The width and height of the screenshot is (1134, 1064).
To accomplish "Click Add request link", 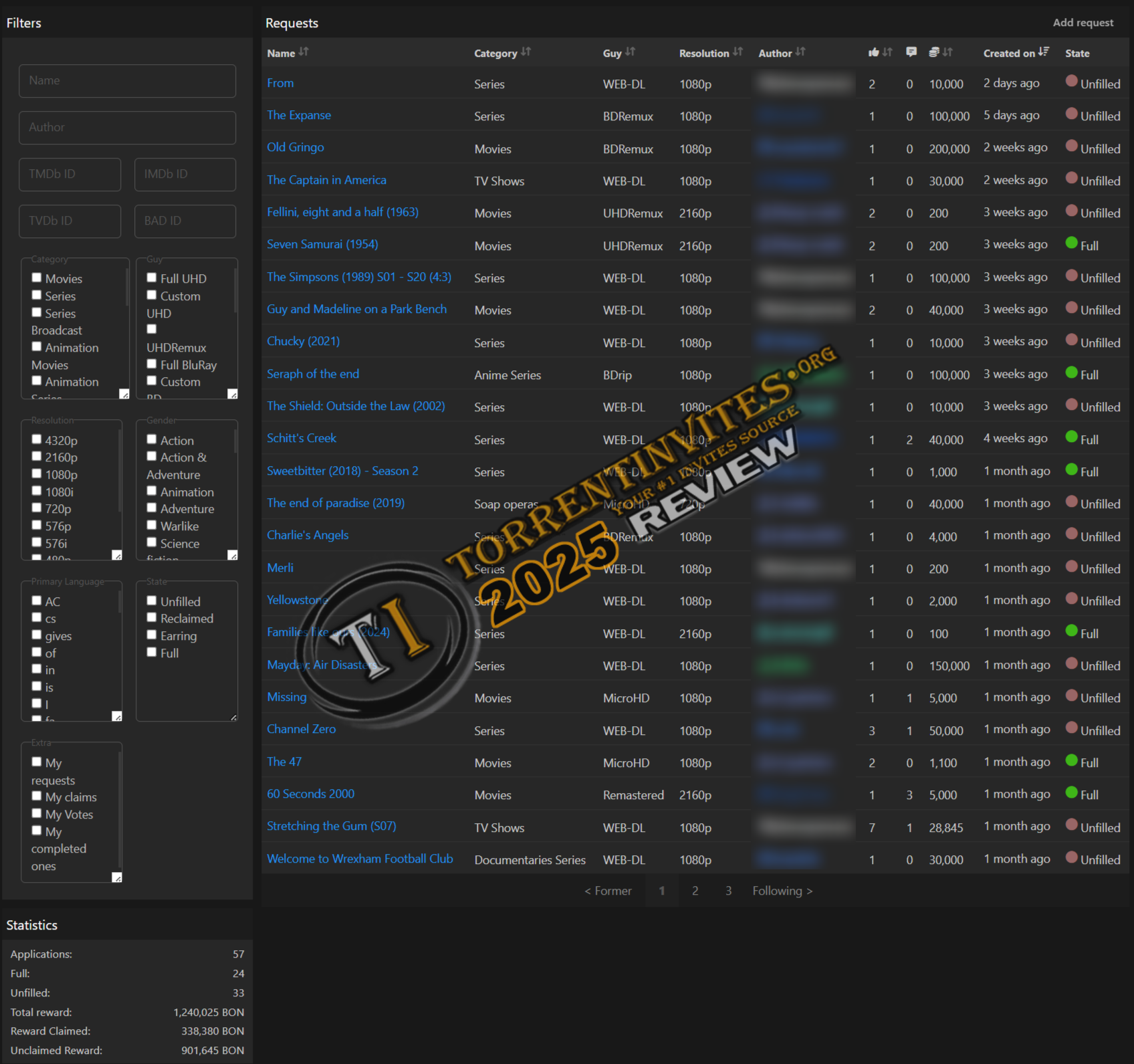I will click(x=1083, y=22).
